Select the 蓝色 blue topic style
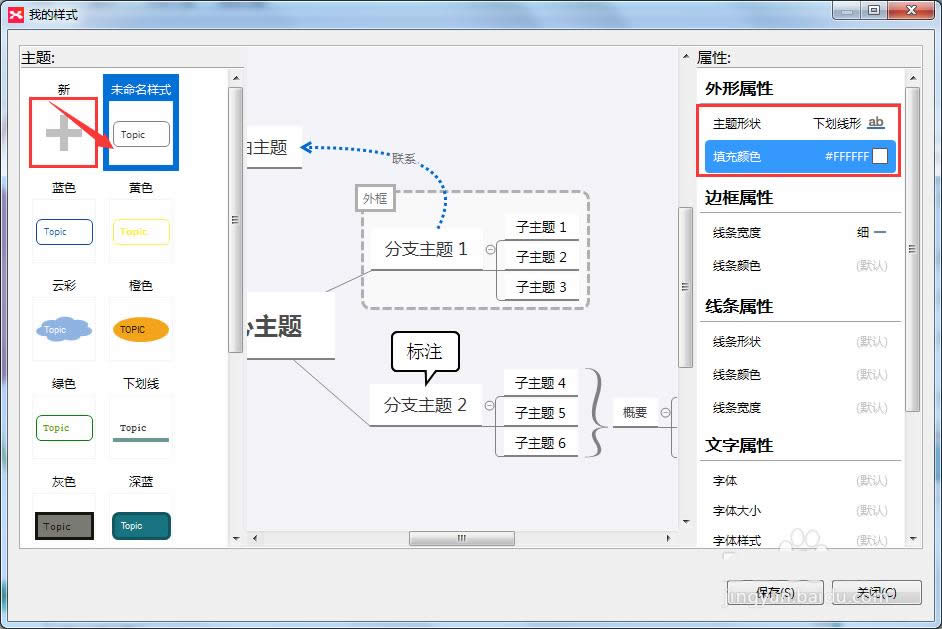This screenshot has height=629, width=942. (x=63, y=231)
